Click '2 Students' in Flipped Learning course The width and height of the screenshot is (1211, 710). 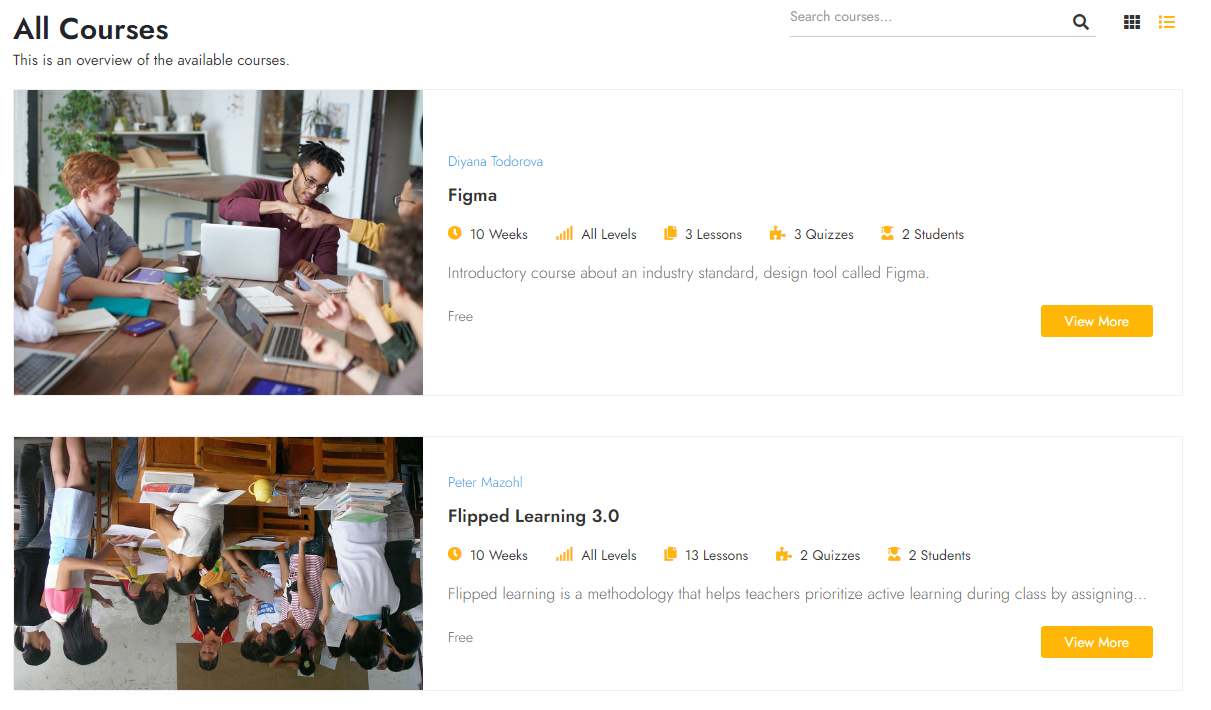coord(940,555)
